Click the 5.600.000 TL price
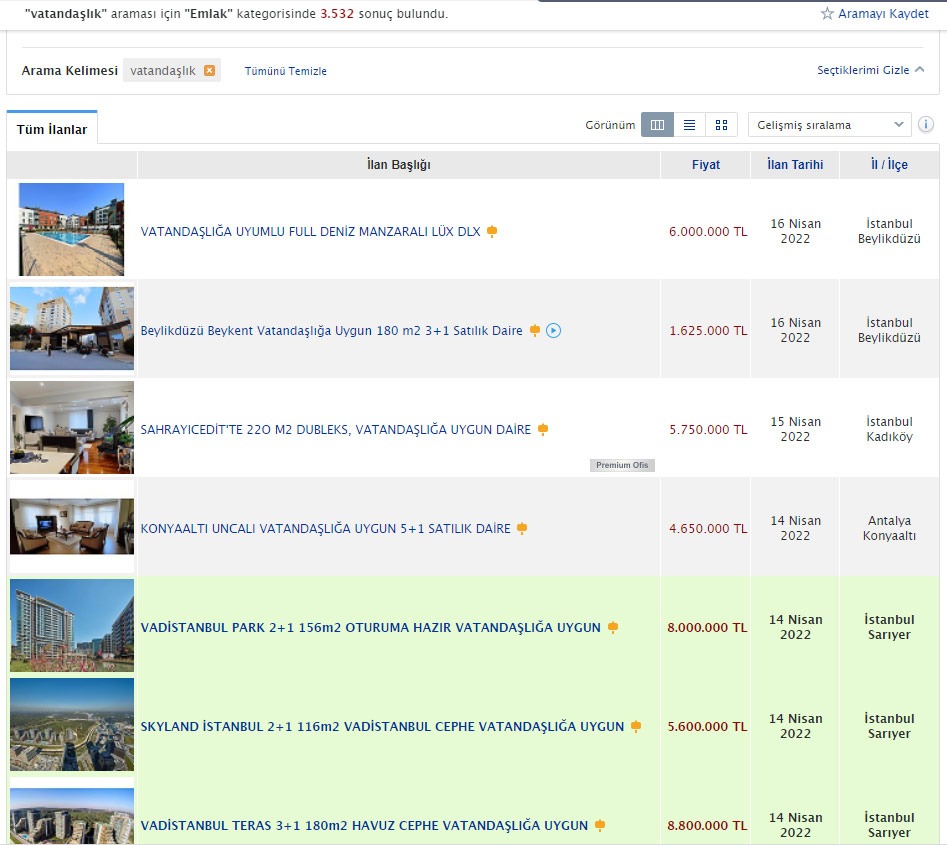This screenshot has height=845, width=947. click(707, 727)
